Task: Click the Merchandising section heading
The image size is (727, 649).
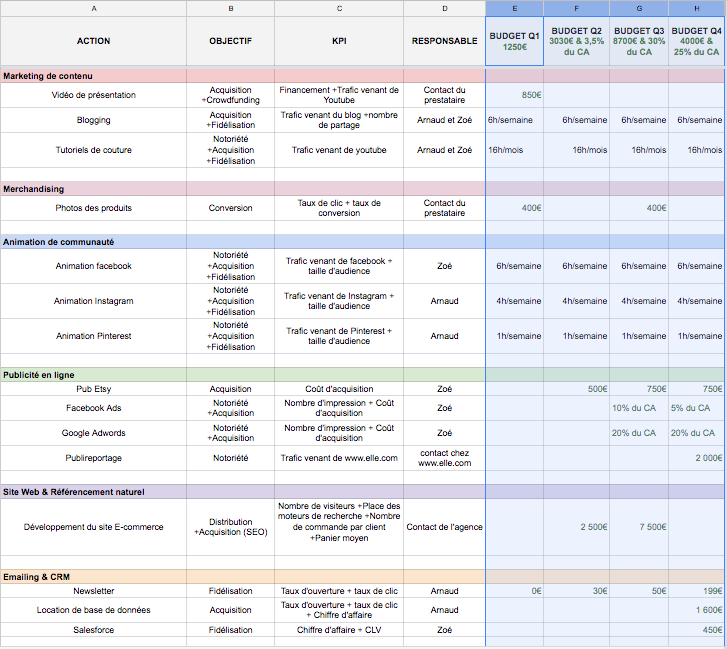Action: click(93, 188)
